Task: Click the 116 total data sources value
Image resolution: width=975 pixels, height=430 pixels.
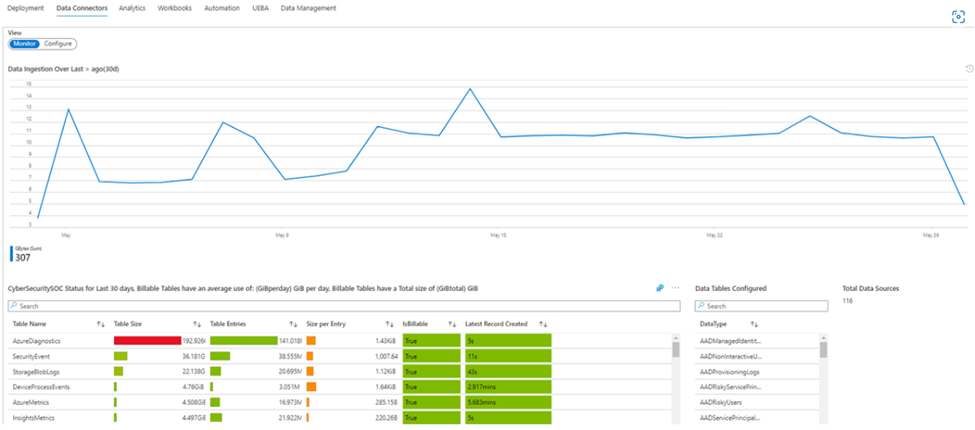Action: pos(848,301)
